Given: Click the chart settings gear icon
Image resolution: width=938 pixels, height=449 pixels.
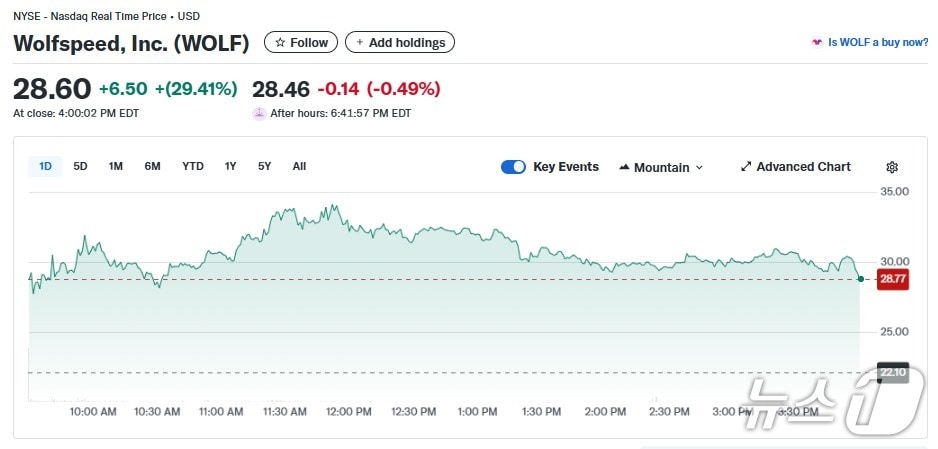Looking at the screenshot, I should point(892,167).
